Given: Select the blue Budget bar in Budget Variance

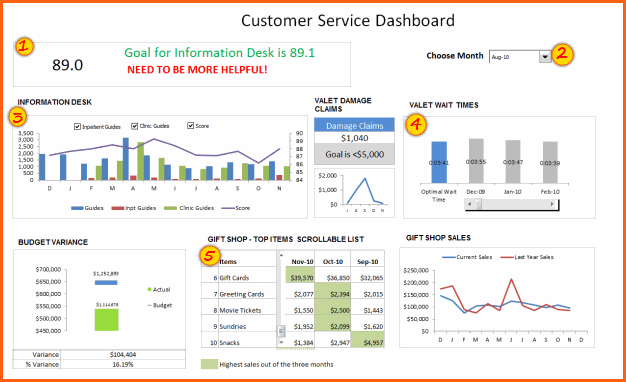Looking at the screenshot, I should coord(106,283).
